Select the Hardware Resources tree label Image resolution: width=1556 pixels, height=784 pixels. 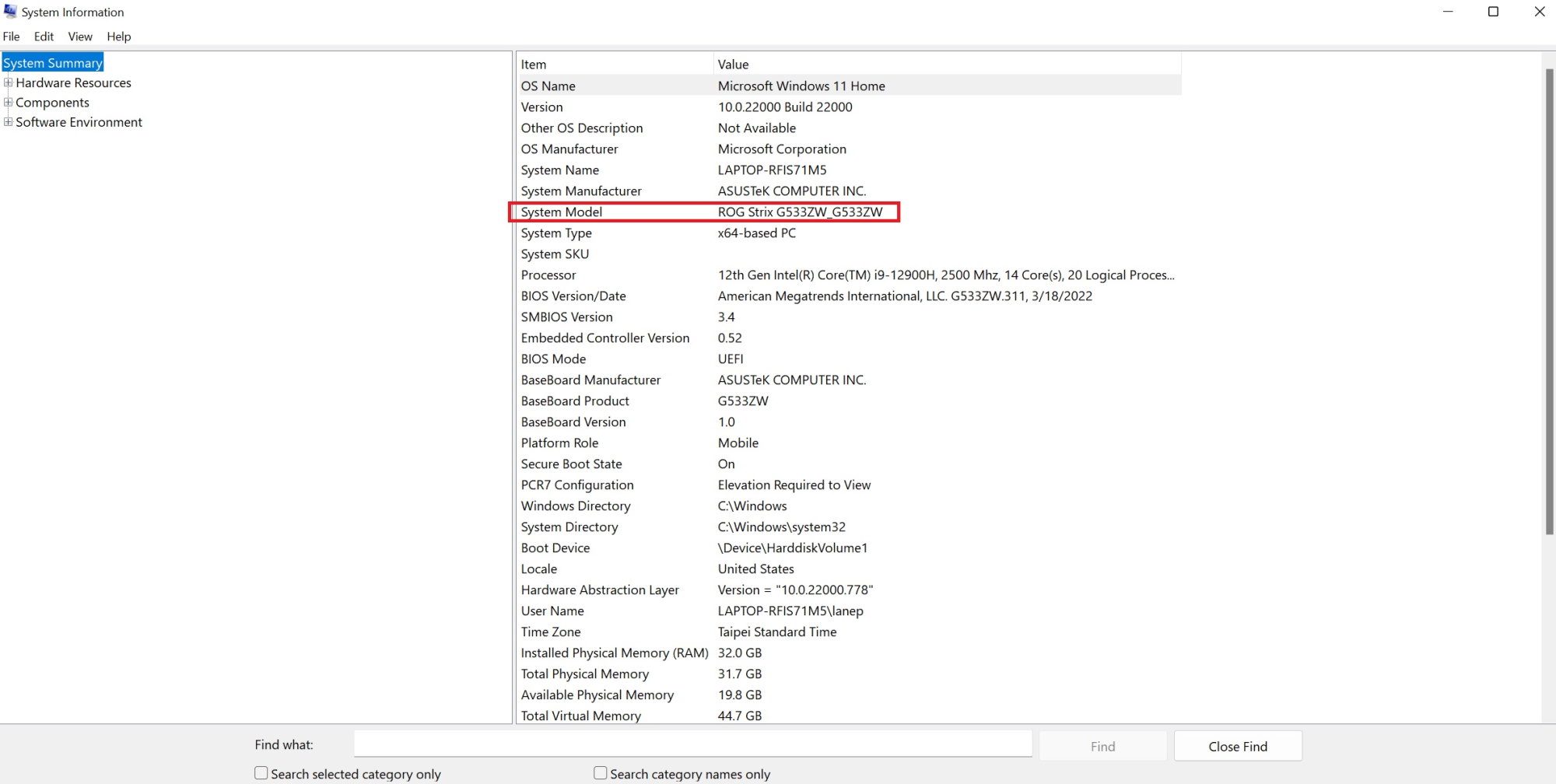73,82
